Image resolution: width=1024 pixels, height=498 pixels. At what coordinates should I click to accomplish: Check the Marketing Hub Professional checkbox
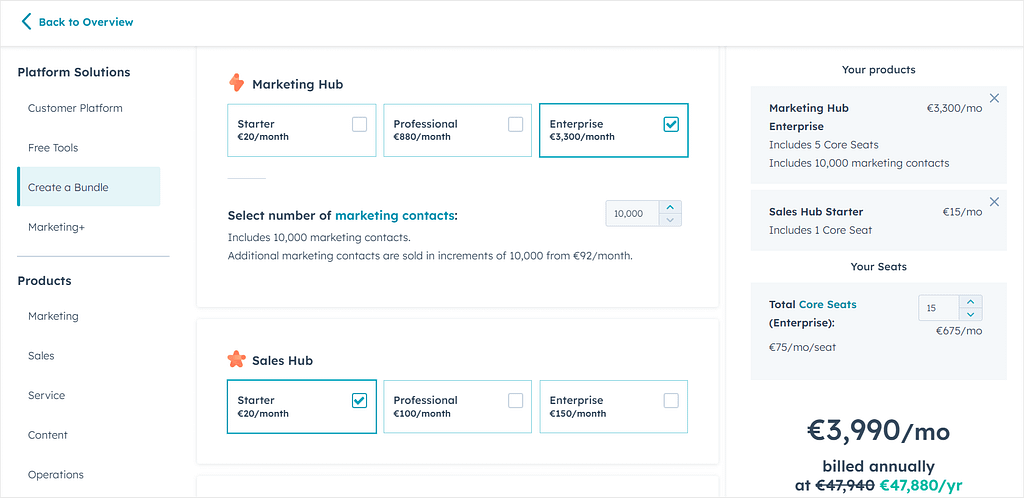pyautogui.click(x=515, y=124)
